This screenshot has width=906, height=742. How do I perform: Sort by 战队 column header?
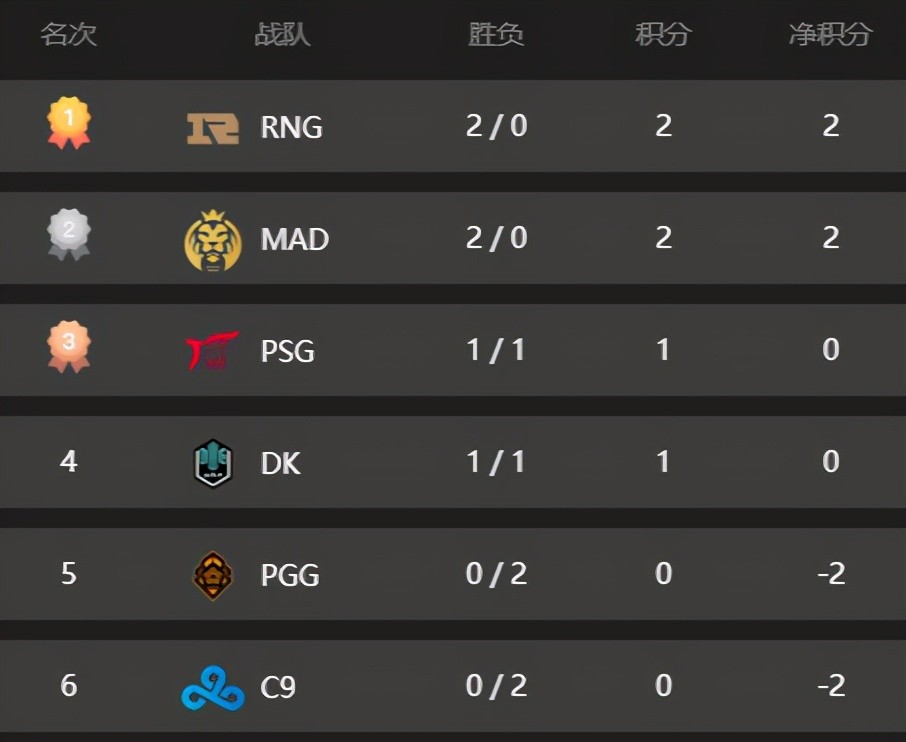click(282, 35)
